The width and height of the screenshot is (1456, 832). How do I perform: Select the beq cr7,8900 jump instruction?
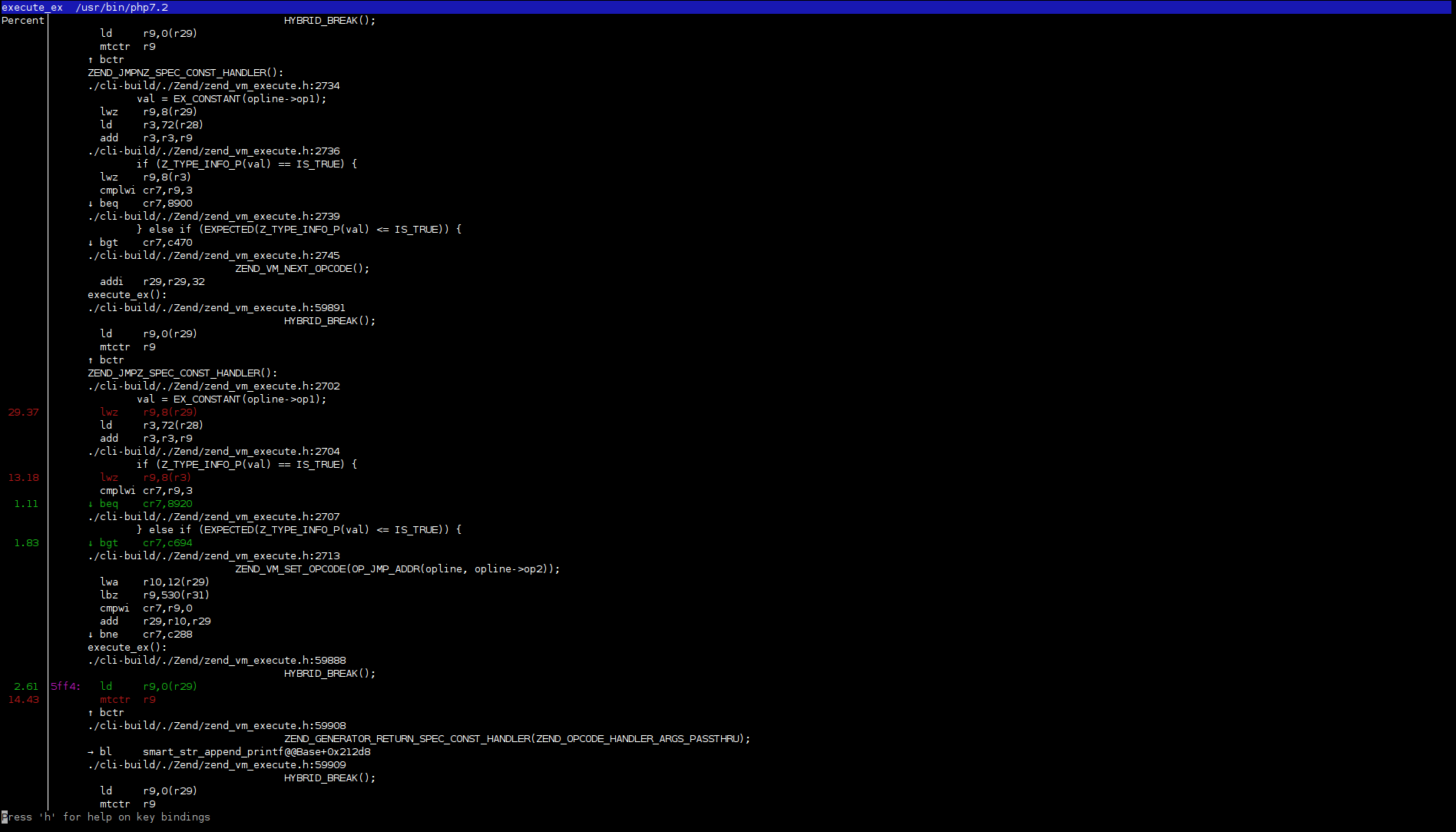tap(140, 203)
